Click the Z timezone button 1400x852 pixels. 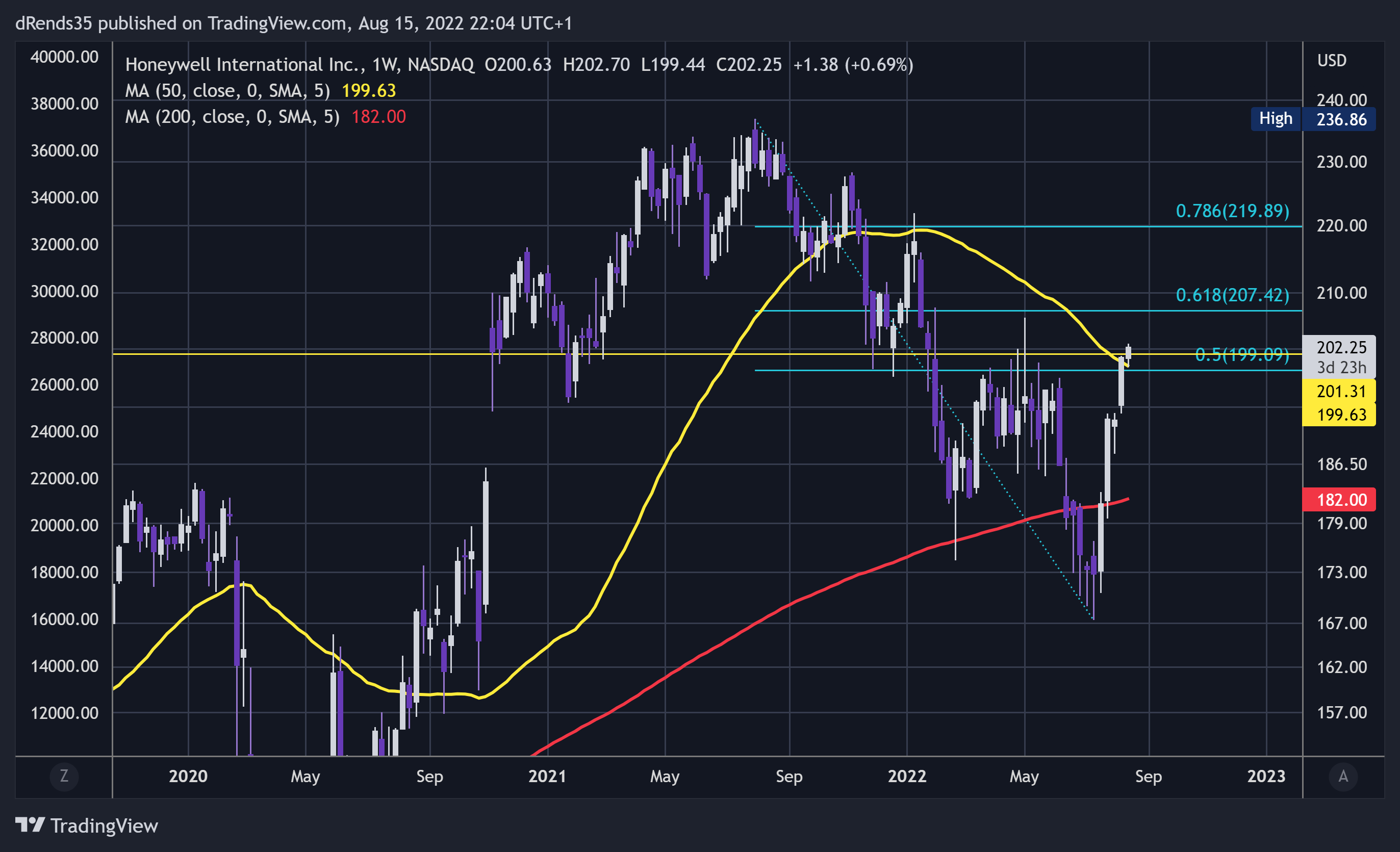click(x=64, y=776)
